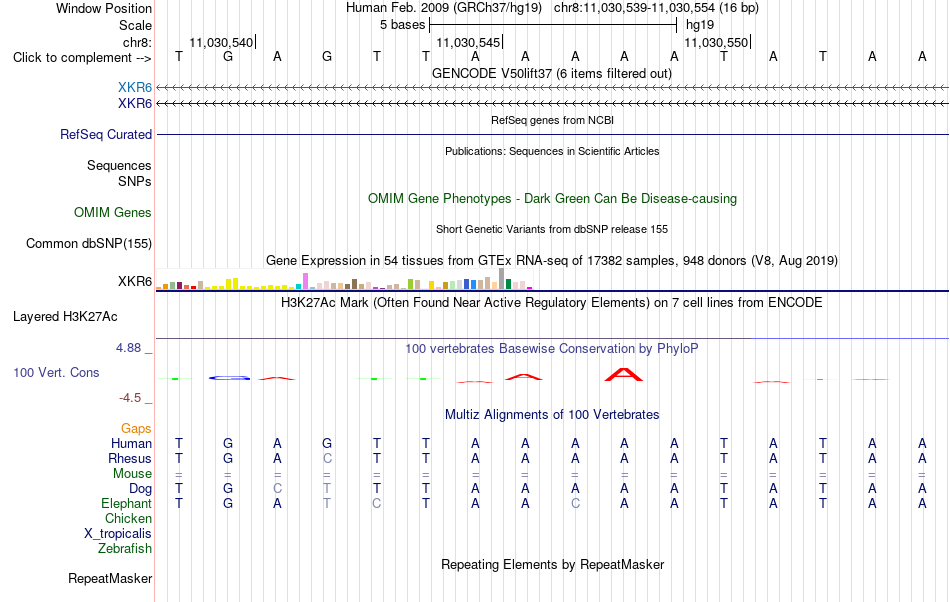
Task: Select the Human alignment row label
Action: click(131, 444)
